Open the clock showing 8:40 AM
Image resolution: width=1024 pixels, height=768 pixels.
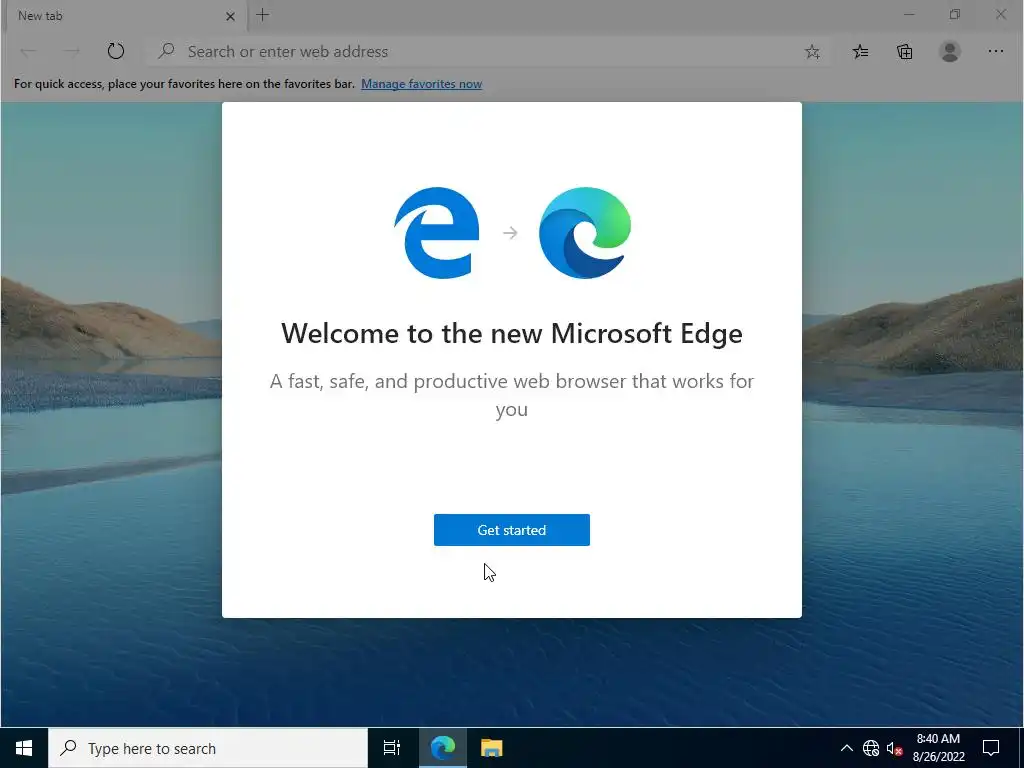pos(938,748)
